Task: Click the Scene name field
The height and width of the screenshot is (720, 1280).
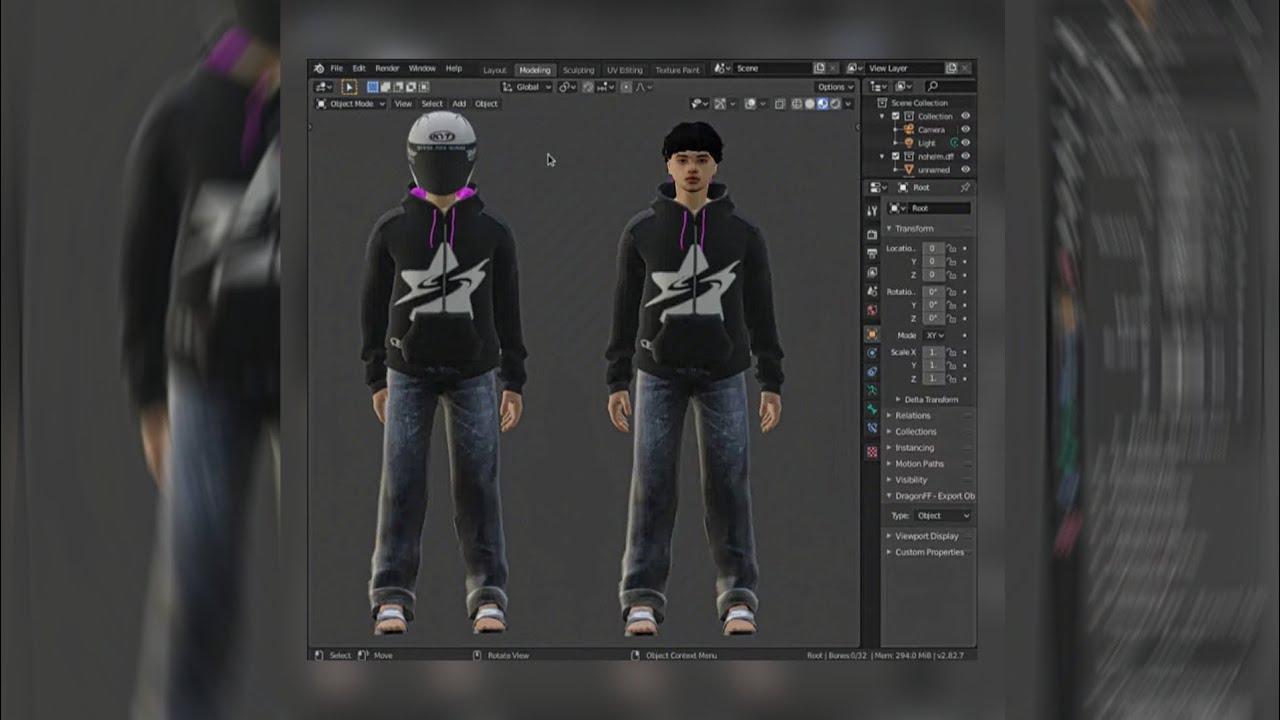Action: (x=772, y=68)
